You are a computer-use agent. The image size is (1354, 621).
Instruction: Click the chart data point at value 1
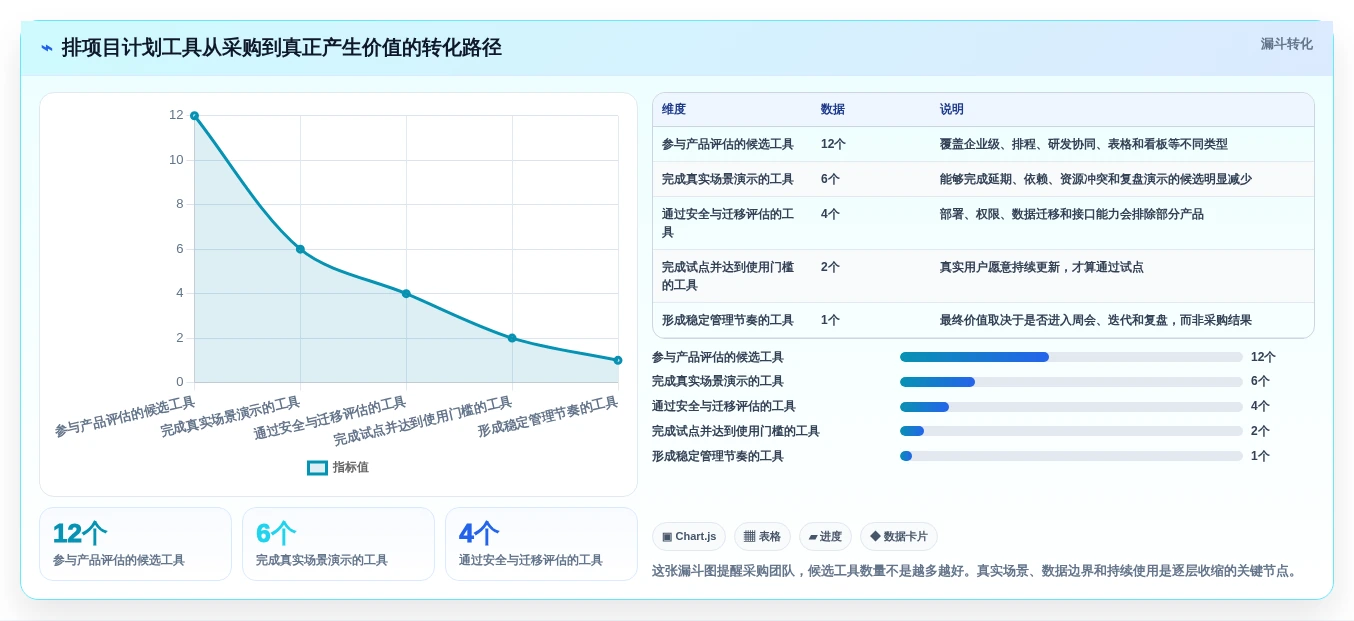pos(618,360)
